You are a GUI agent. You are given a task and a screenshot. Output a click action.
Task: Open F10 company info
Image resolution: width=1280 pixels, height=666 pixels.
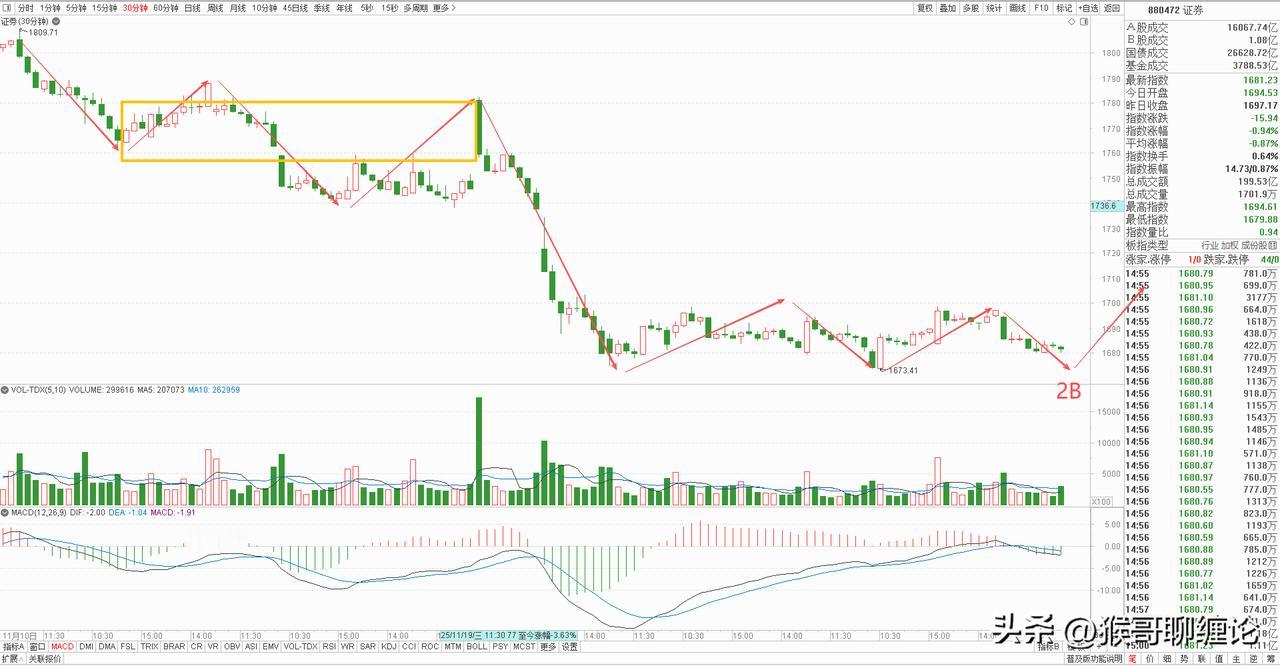tap(1041, 8)
